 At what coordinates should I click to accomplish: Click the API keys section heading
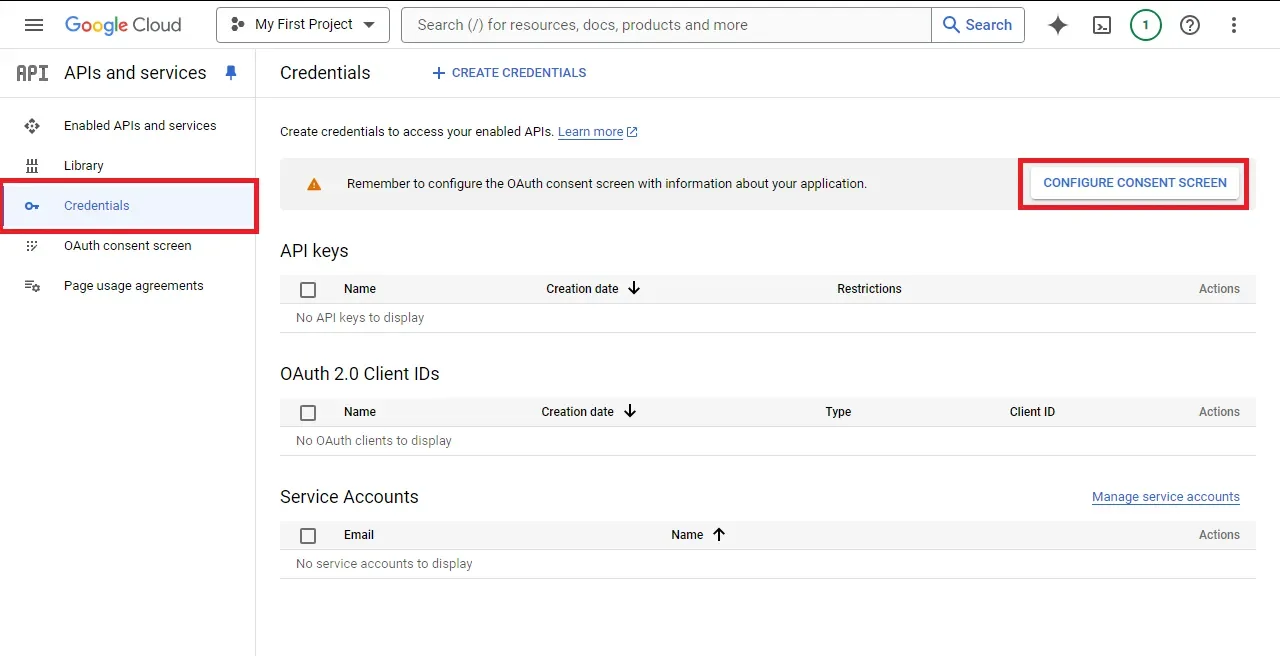314,251
